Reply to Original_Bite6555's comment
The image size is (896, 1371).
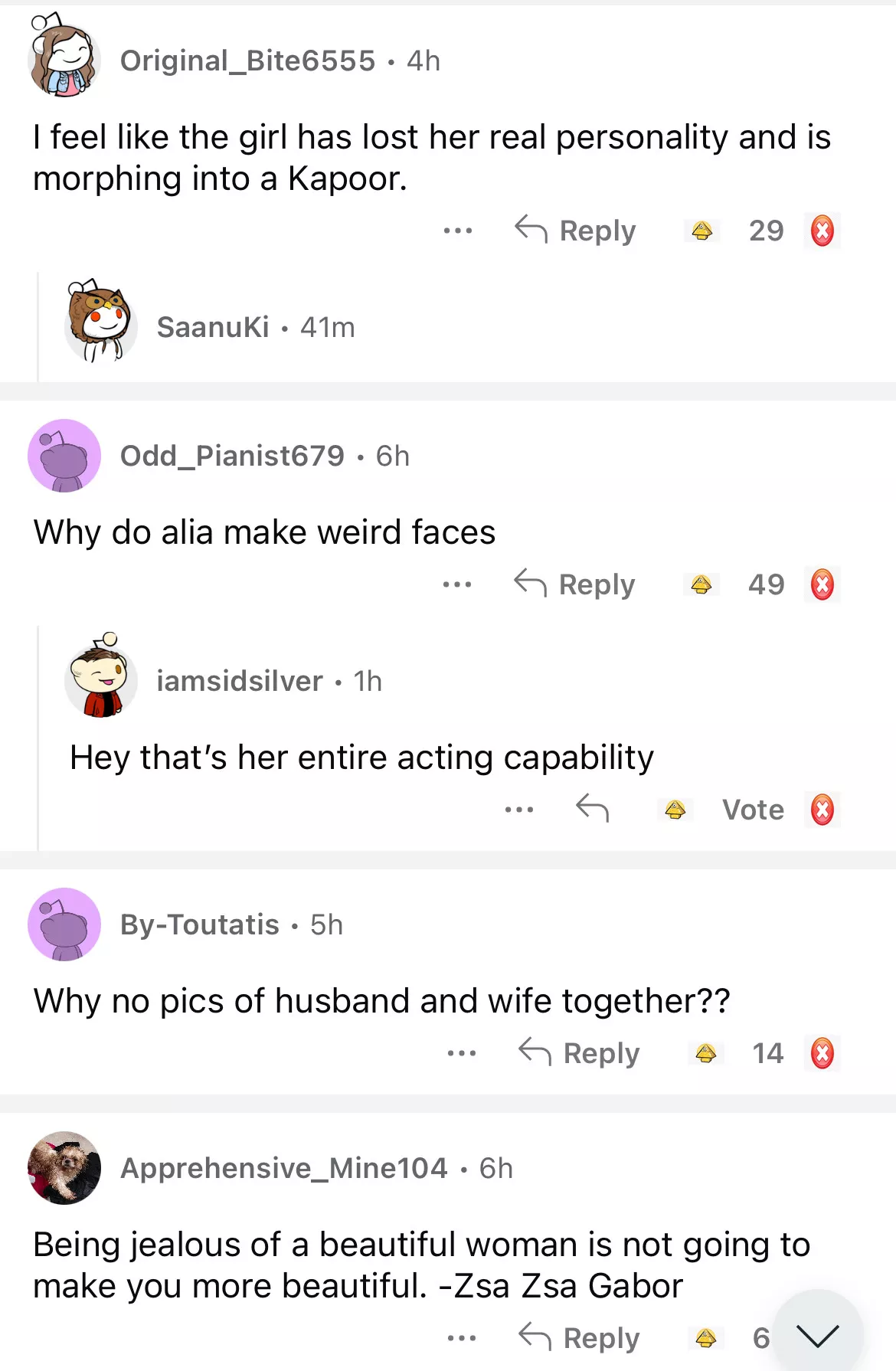click(576, 231)
